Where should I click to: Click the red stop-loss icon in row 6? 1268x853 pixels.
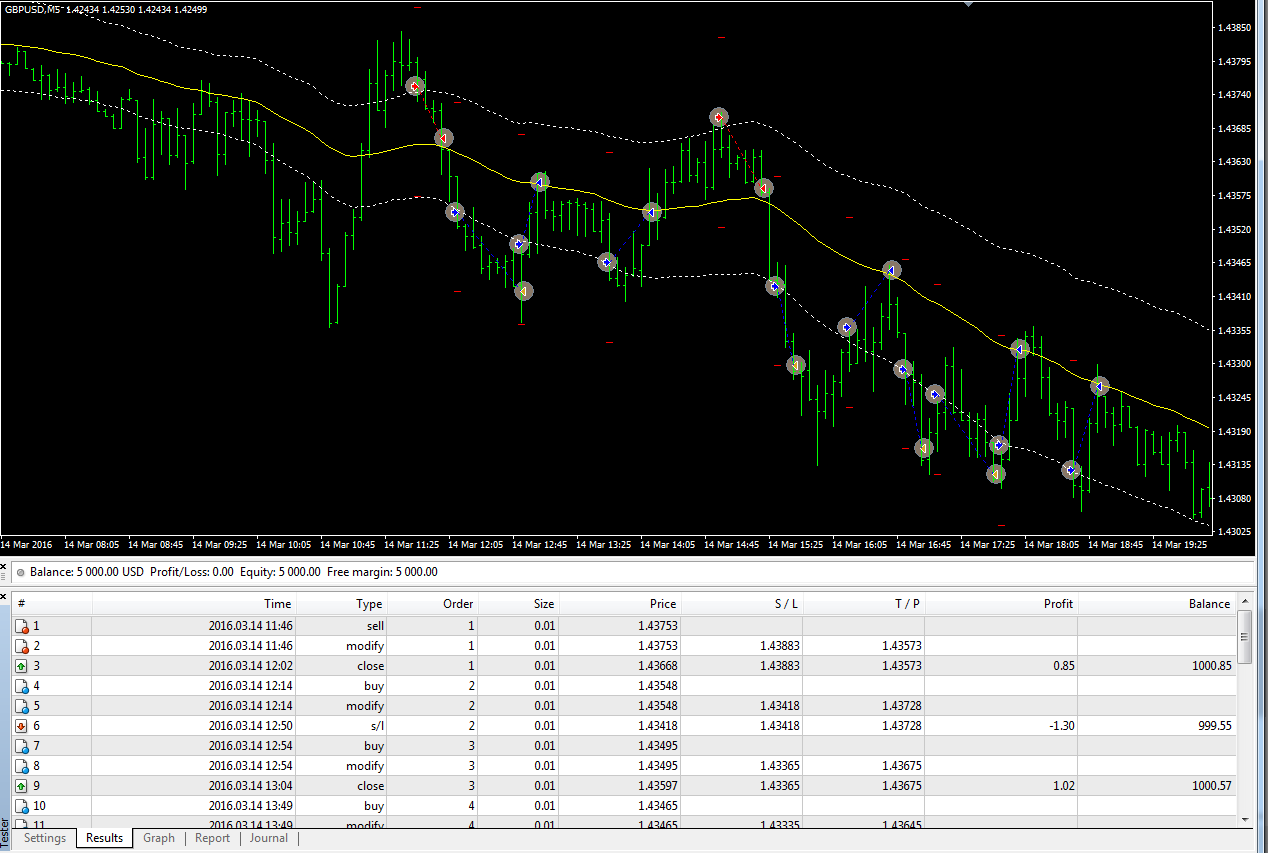(x=22, y=726)
